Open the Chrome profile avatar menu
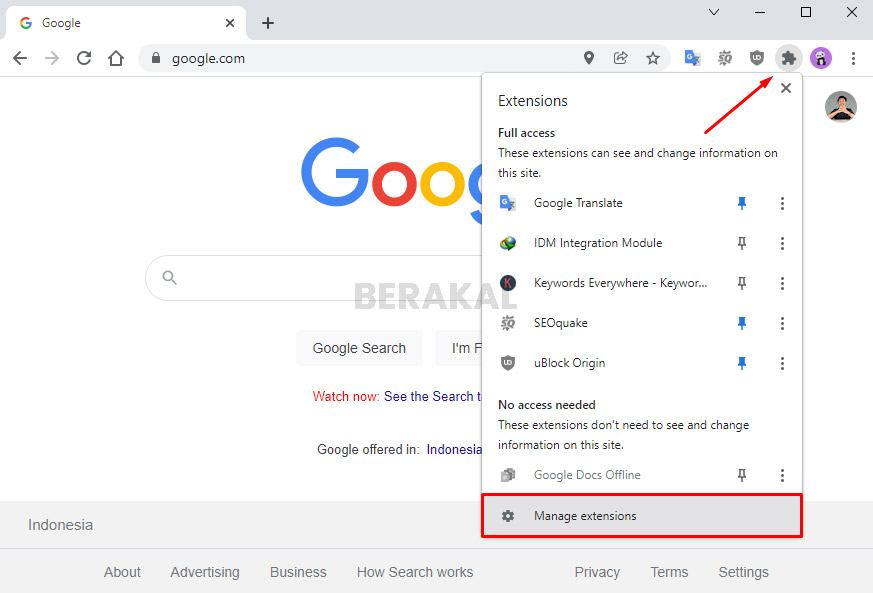This screenshot has width=873, height=593. pos(821,58)
